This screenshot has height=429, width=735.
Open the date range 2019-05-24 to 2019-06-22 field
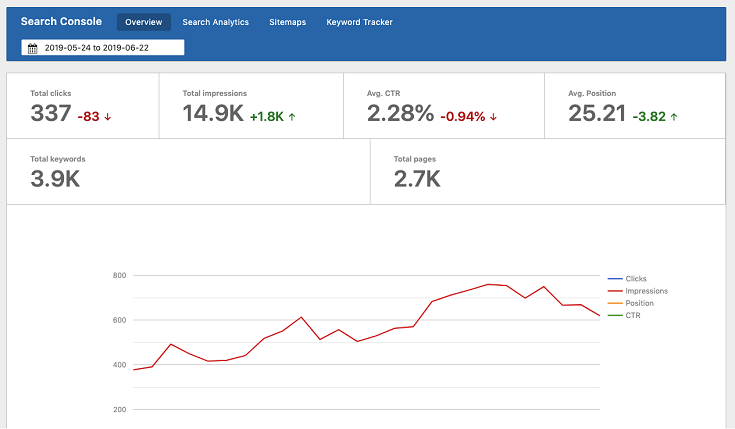103,47
